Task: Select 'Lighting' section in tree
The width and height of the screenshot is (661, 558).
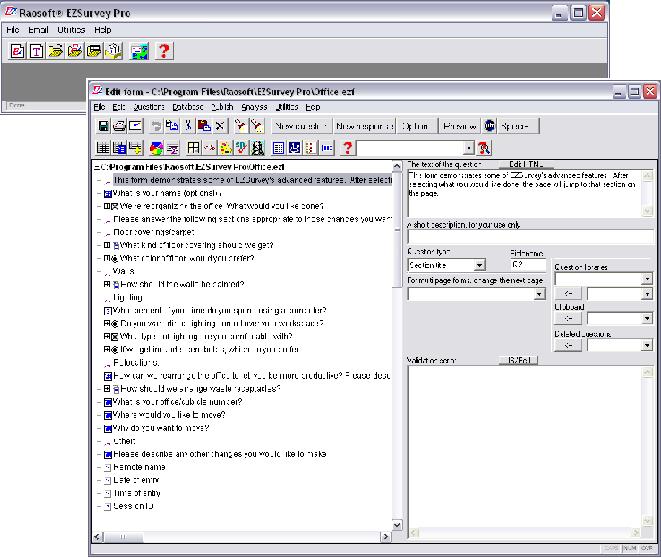Action: click(128, 297)
